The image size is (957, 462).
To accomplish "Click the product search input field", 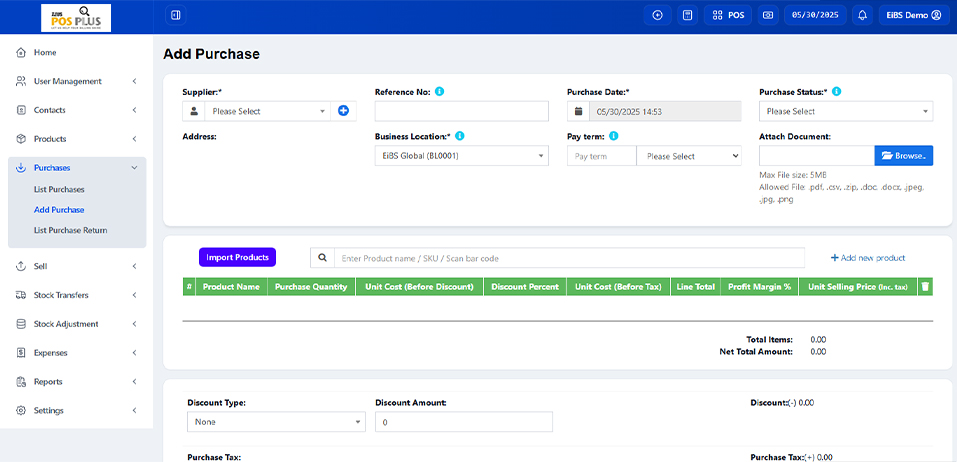I will click(x=569, y=258).
